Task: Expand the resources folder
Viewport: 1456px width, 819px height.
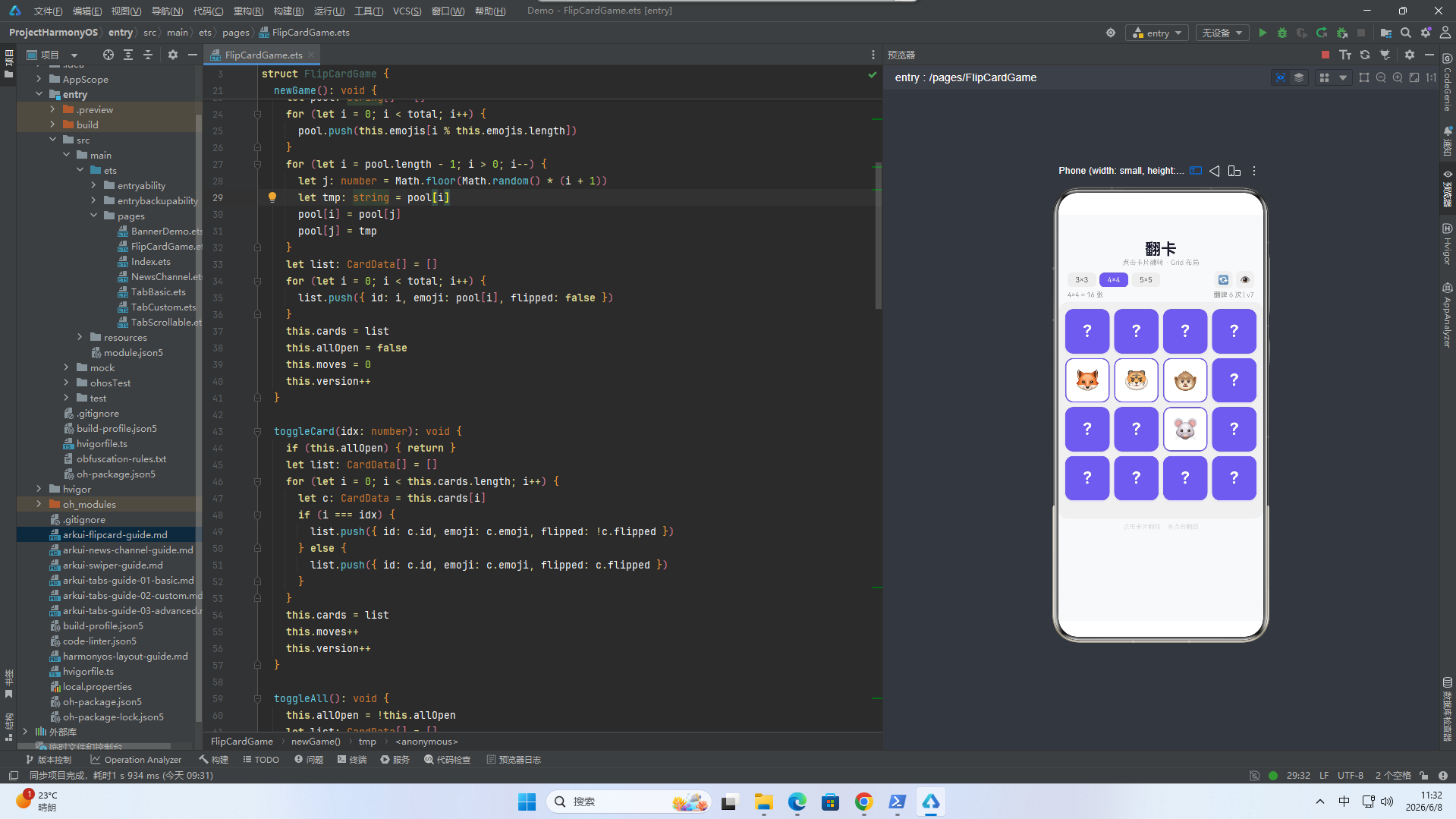Action: tap(80, 337)
